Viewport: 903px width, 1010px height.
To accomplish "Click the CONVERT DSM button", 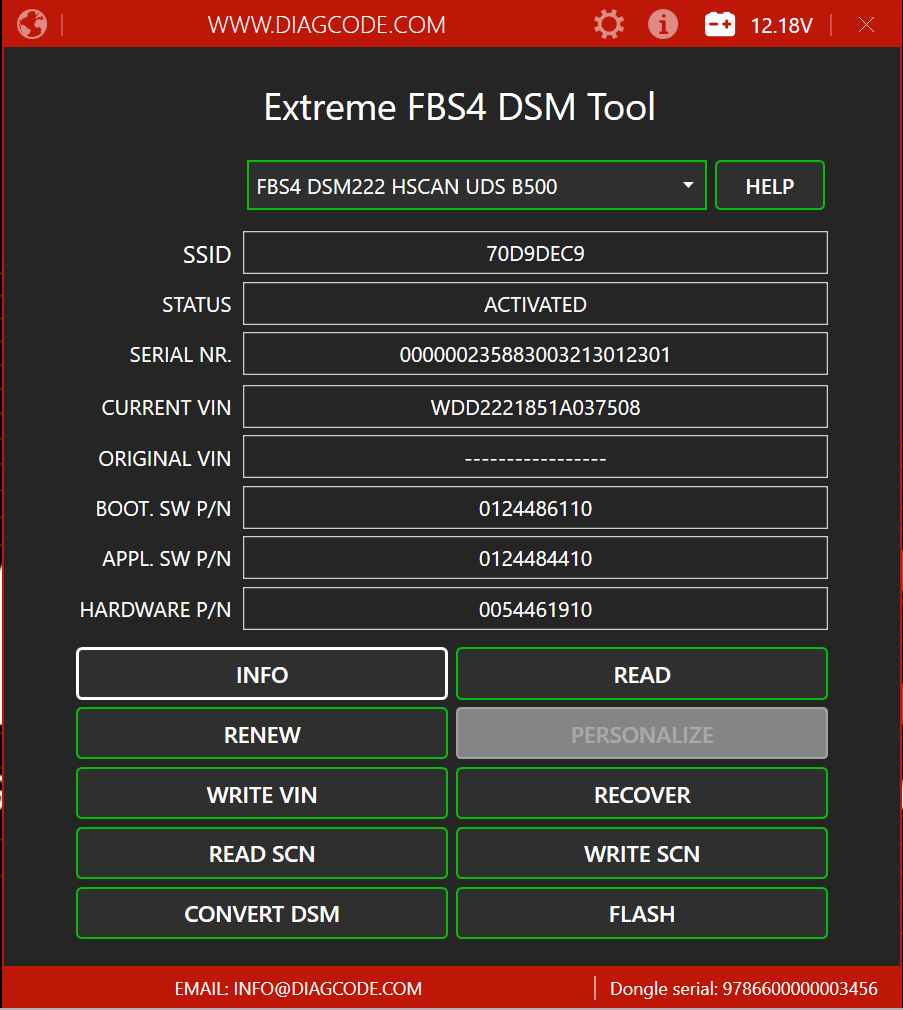I will [262, 914].
